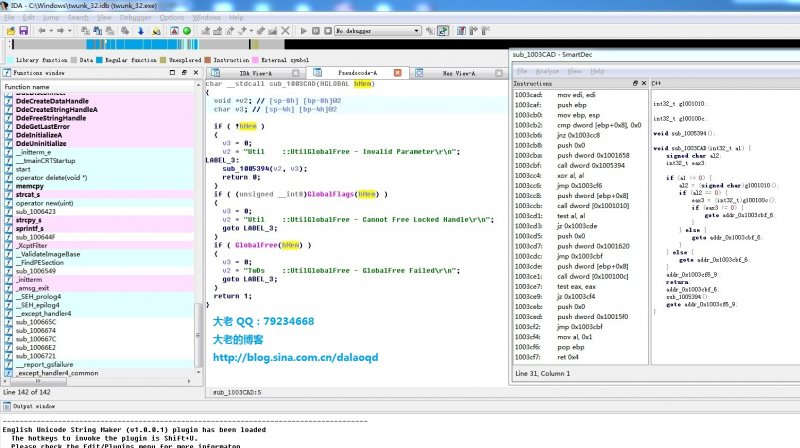
Task: Click the green circle toolbar icon
Action: (187, 31)
